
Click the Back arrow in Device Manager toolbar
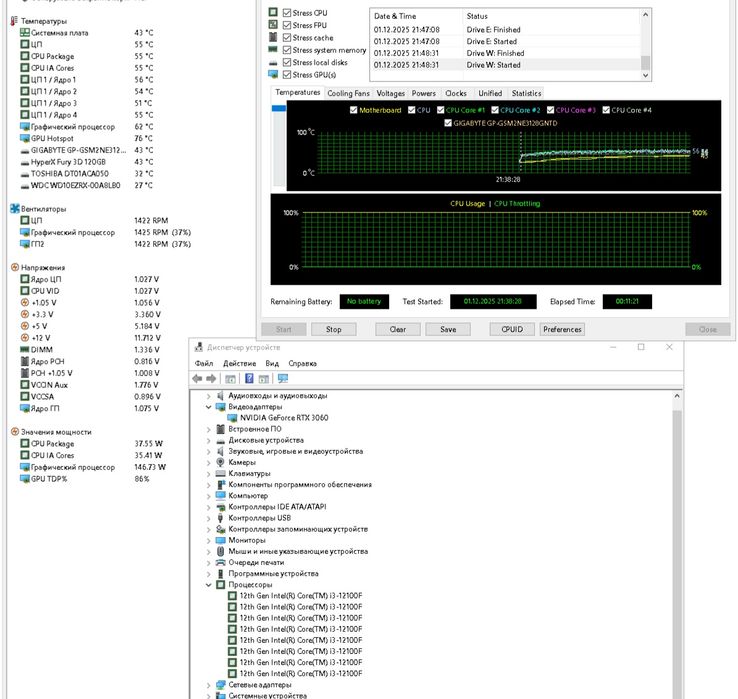click(197, 378)
